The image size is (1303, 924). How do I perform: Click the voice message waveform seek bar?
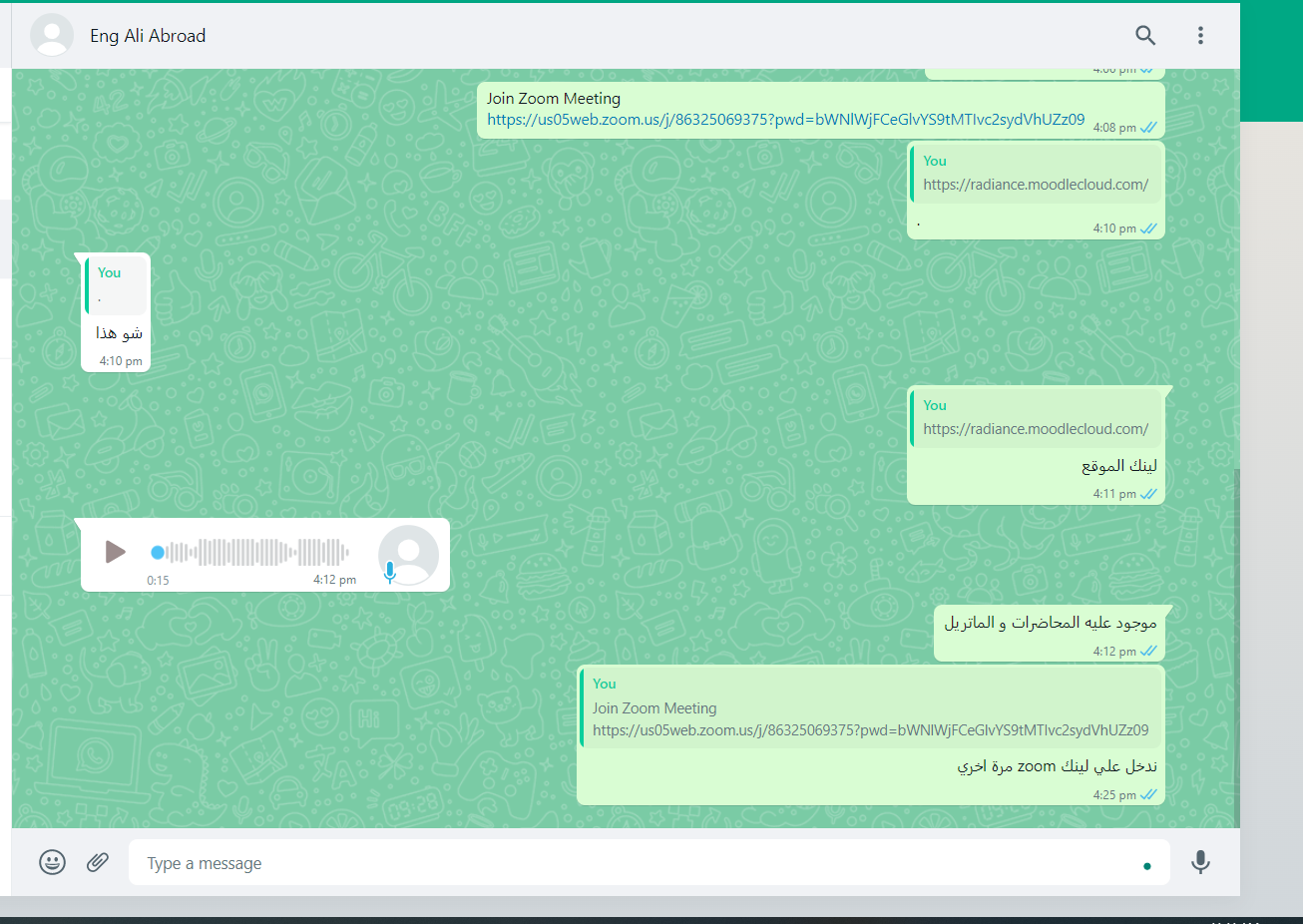tap(249, 552)
